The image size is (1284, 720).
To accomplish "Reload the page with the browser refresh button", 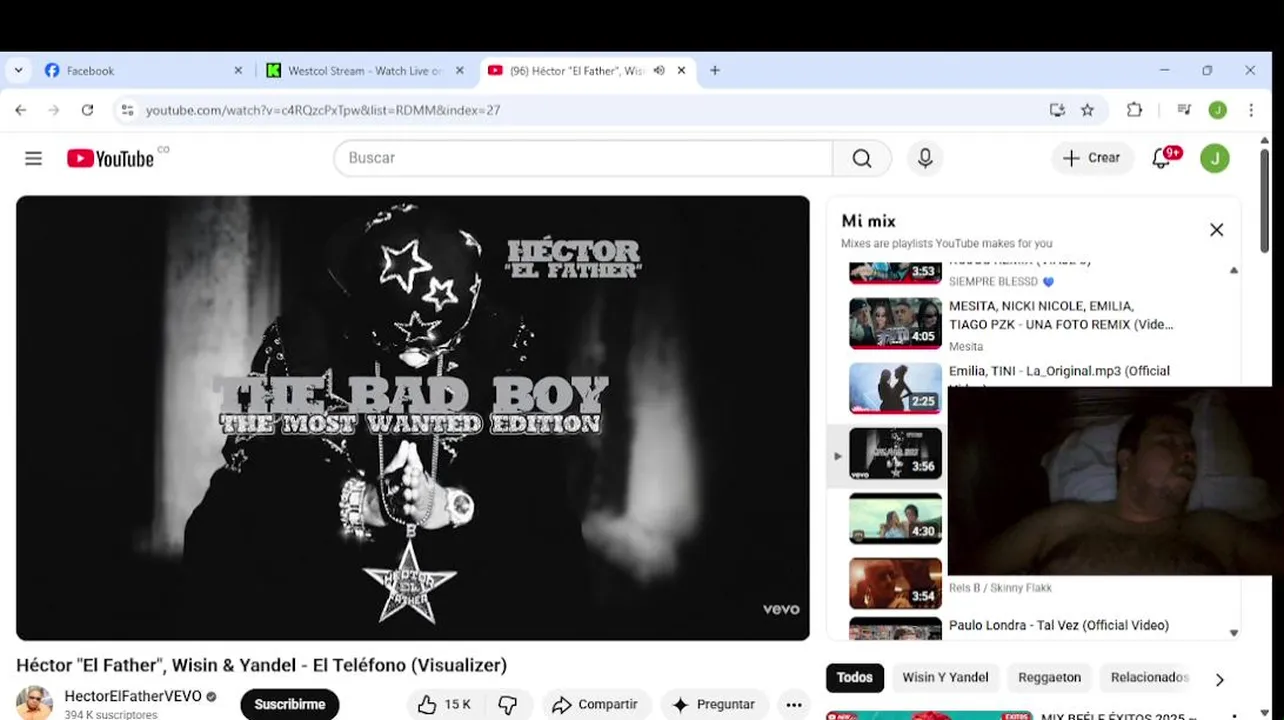I will (x=87, y=110).
